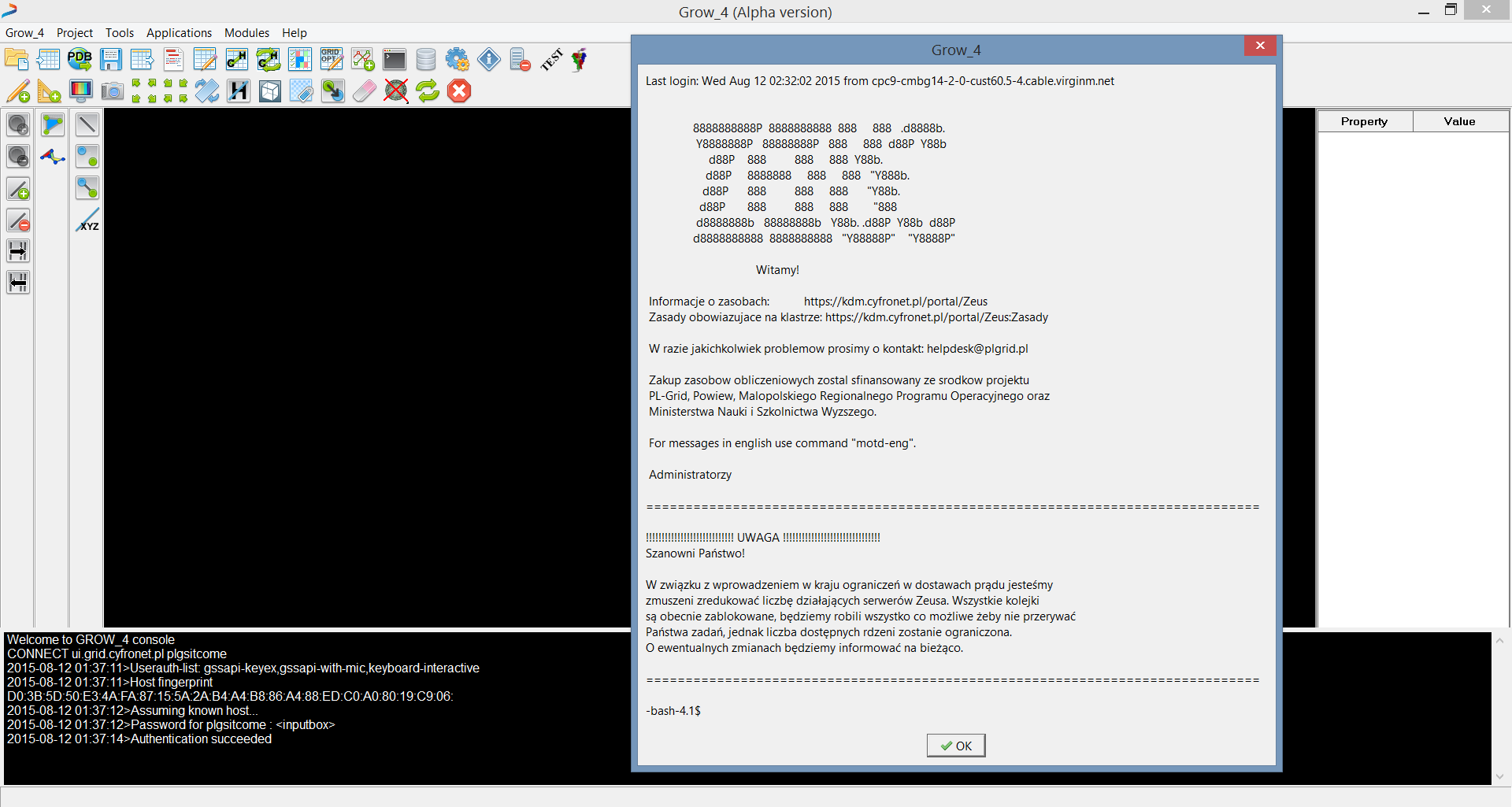The width and height of the screenshot is (1512, 807).
Task: Click the green expand arrows icon
Action: pos(144,91)
